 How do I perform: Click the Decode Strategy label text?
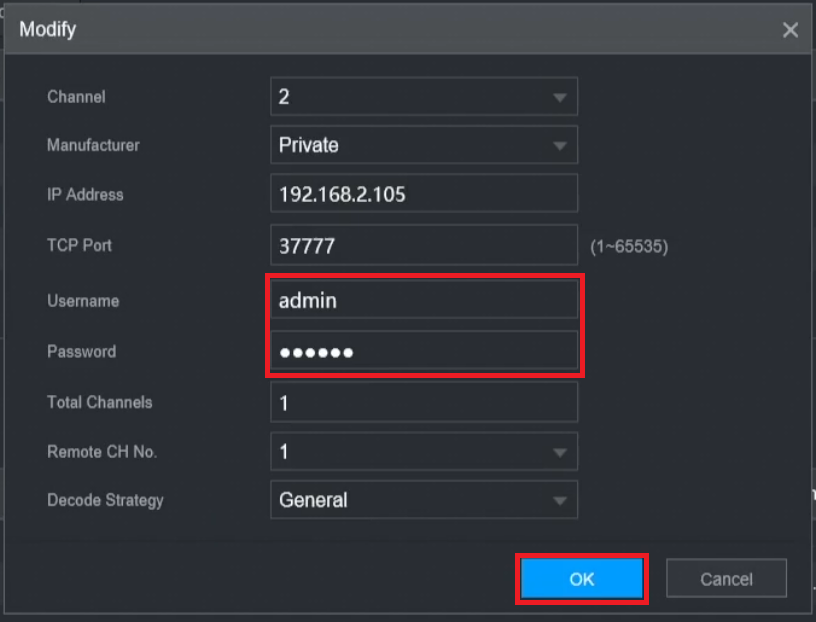coord(105,500)
